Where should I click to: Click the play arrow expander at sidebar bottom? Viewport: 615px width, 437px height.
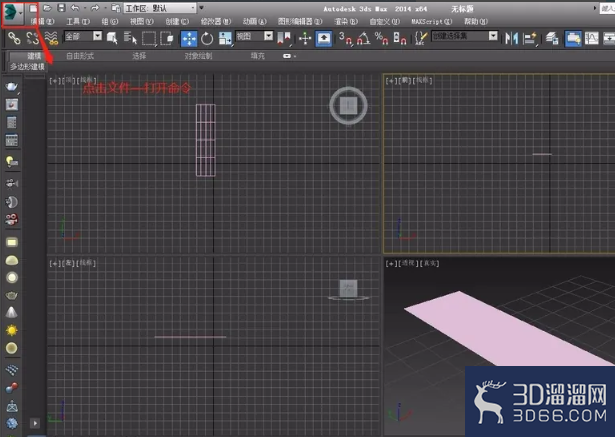pos(35,423)
